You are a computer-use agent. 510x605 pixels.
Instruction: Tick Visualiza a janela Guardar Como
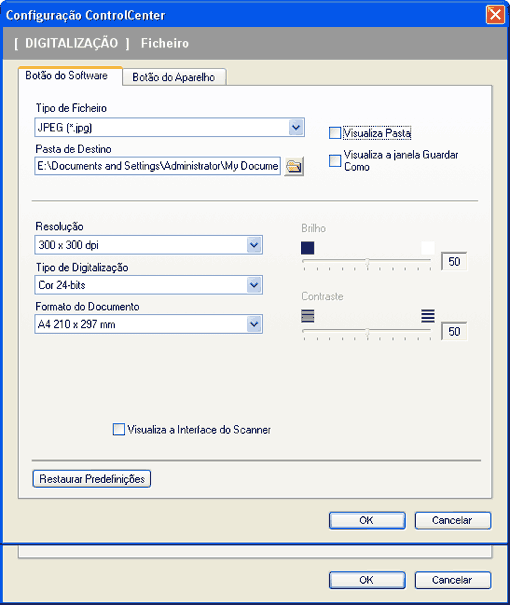click(x=335, y=161)
